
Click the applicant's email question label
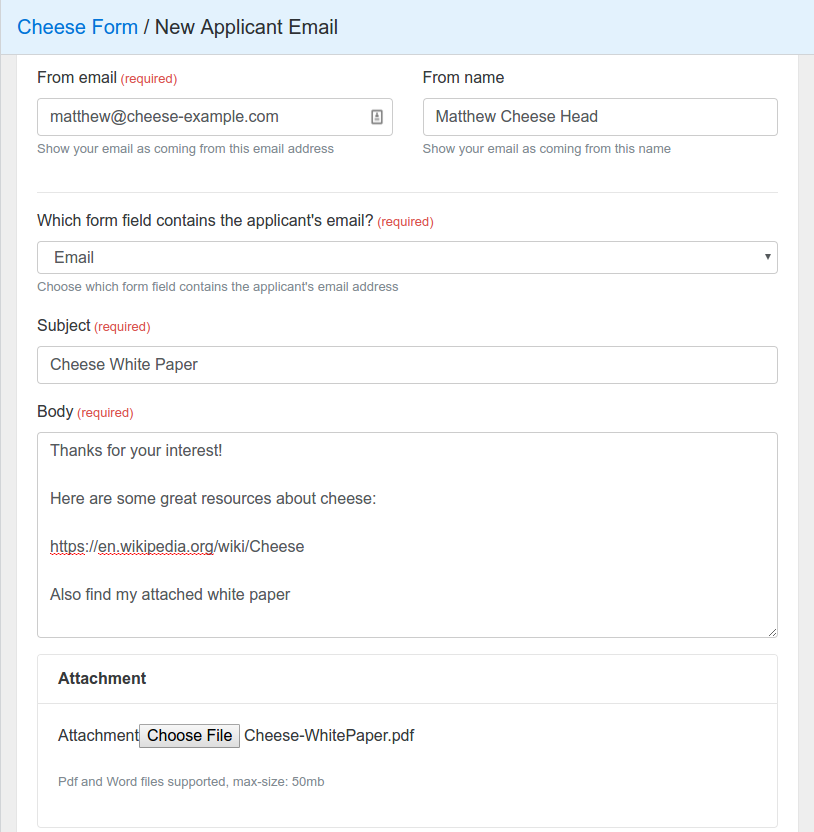pyautogui.click(x=204, y=221)
